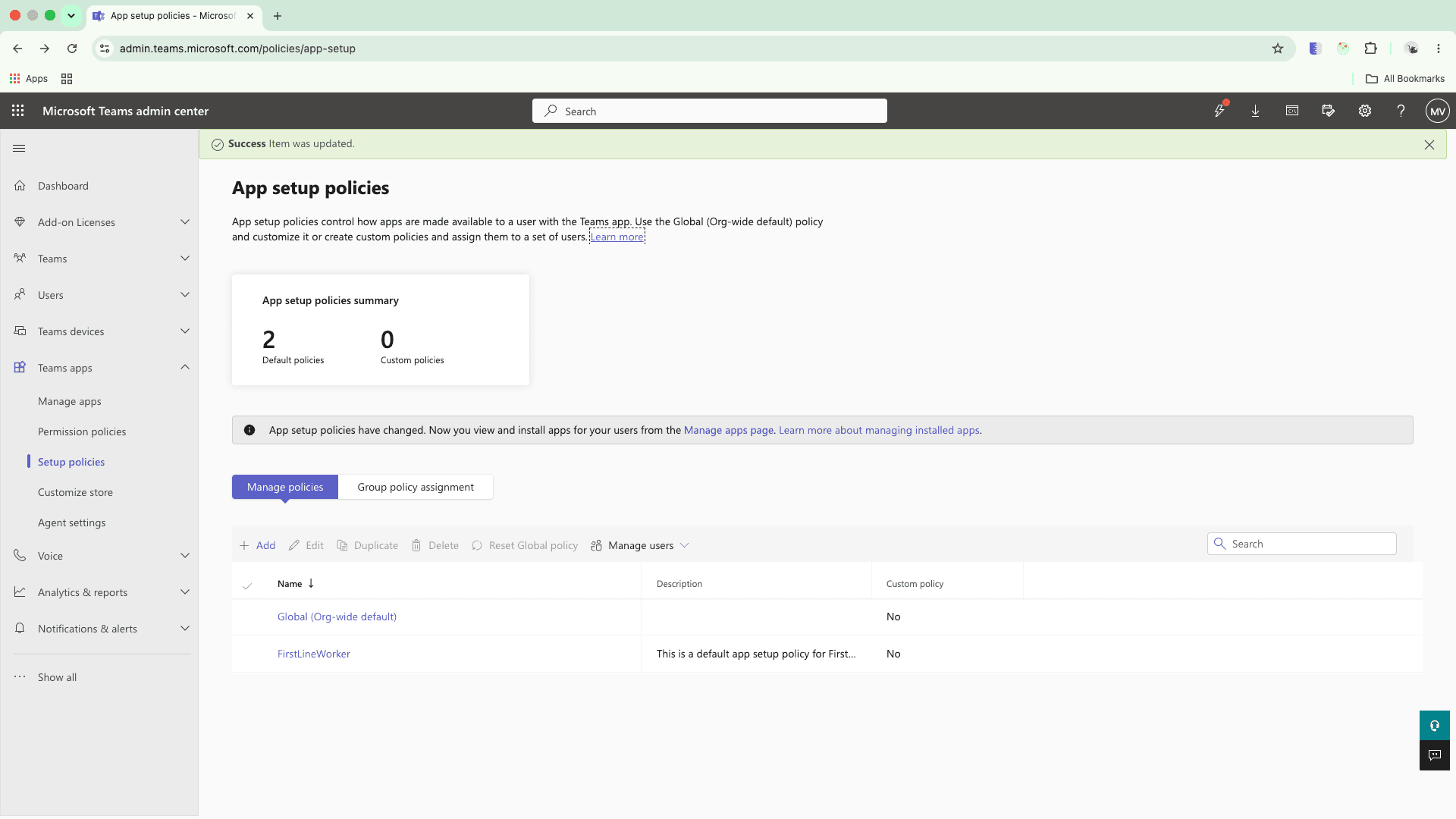Click the Dashboard home icon
Image resolution: width=1456 pixels, height=819 pixels.
click(x=20, y=186)
